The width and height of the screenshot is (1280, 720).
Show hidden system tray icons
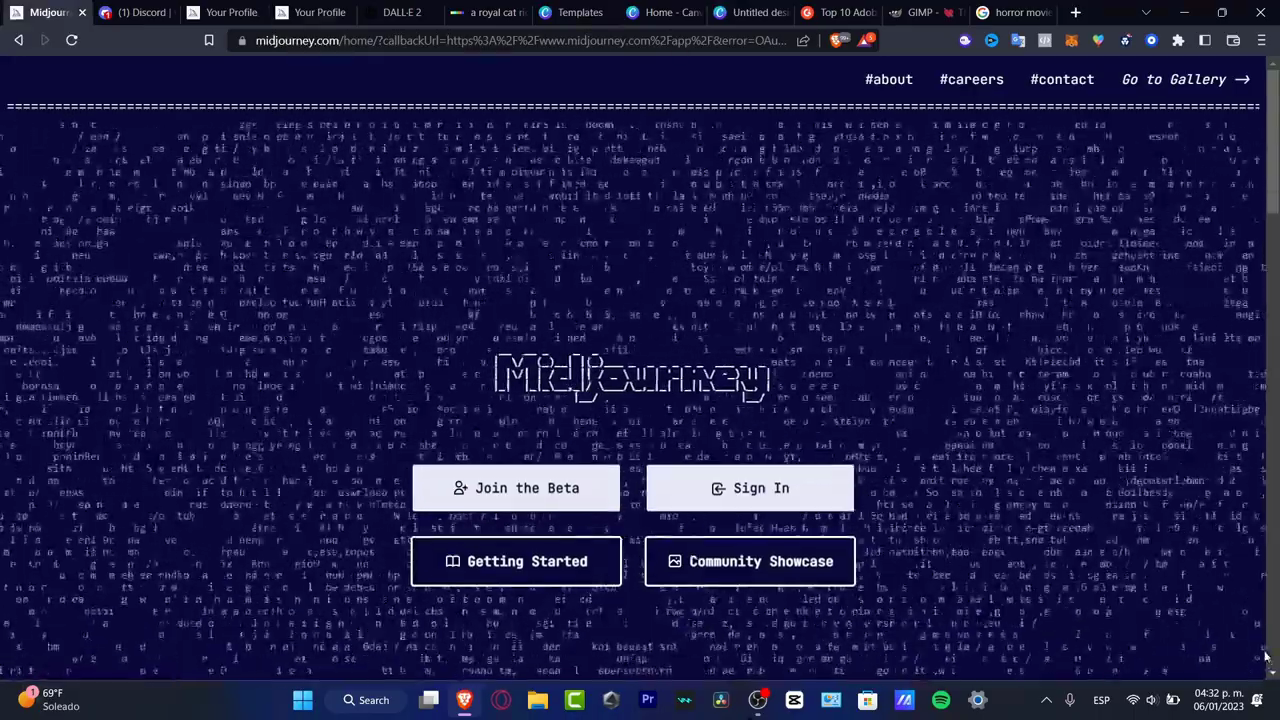pyautogui.click(x=1046, y=700)
